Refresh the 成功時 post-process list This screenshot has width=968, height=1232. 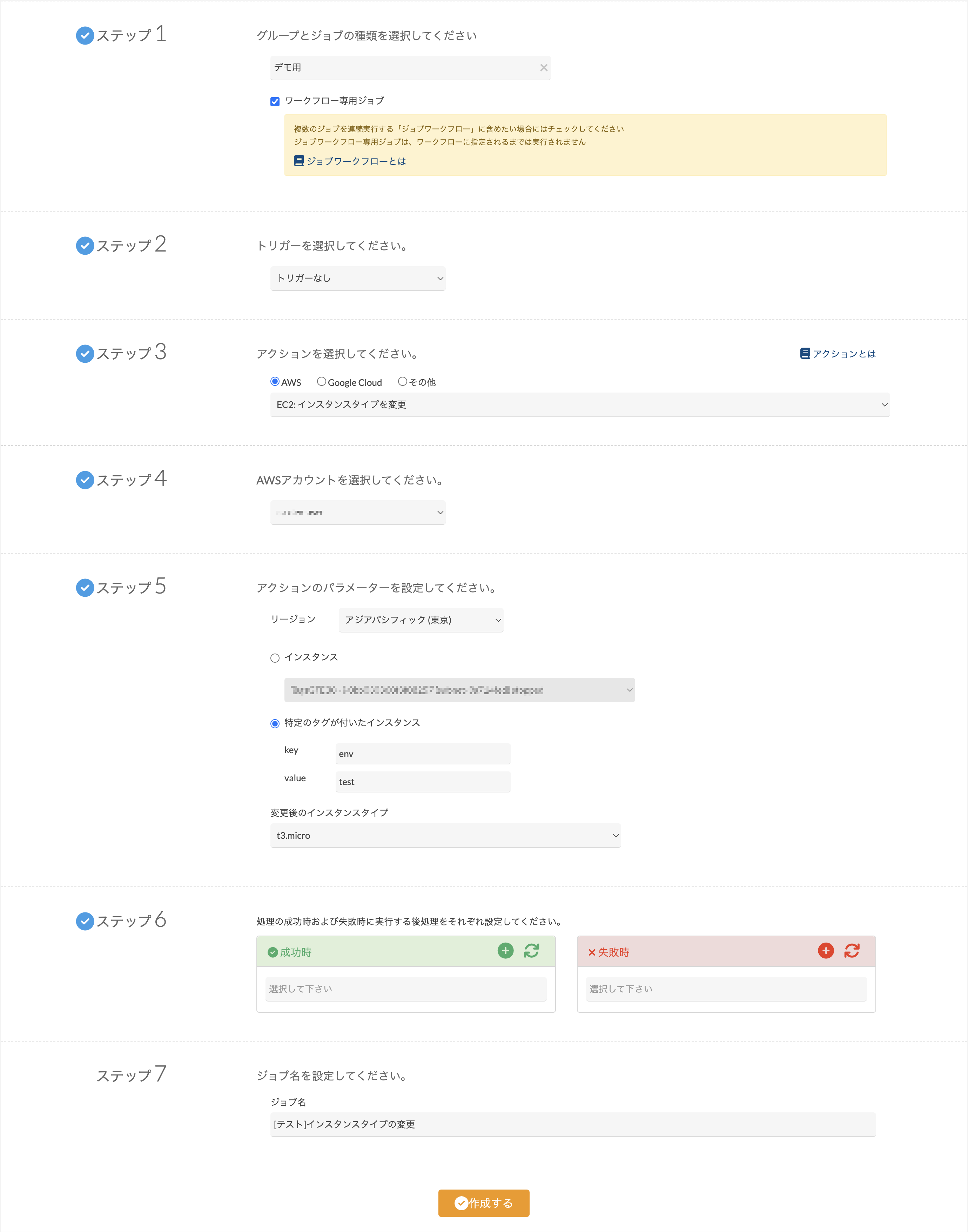[x=532, y=950]
